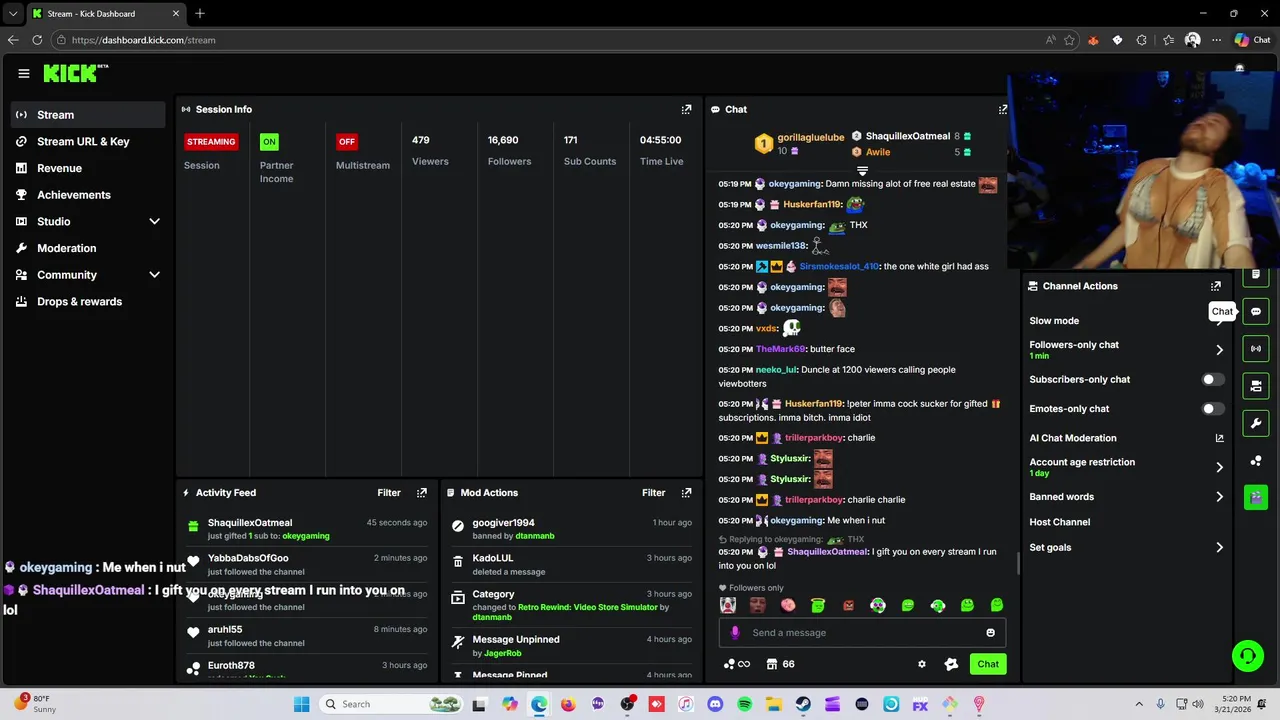
Task: Click AI Chat Moderation label
Action: (1073, 438)
